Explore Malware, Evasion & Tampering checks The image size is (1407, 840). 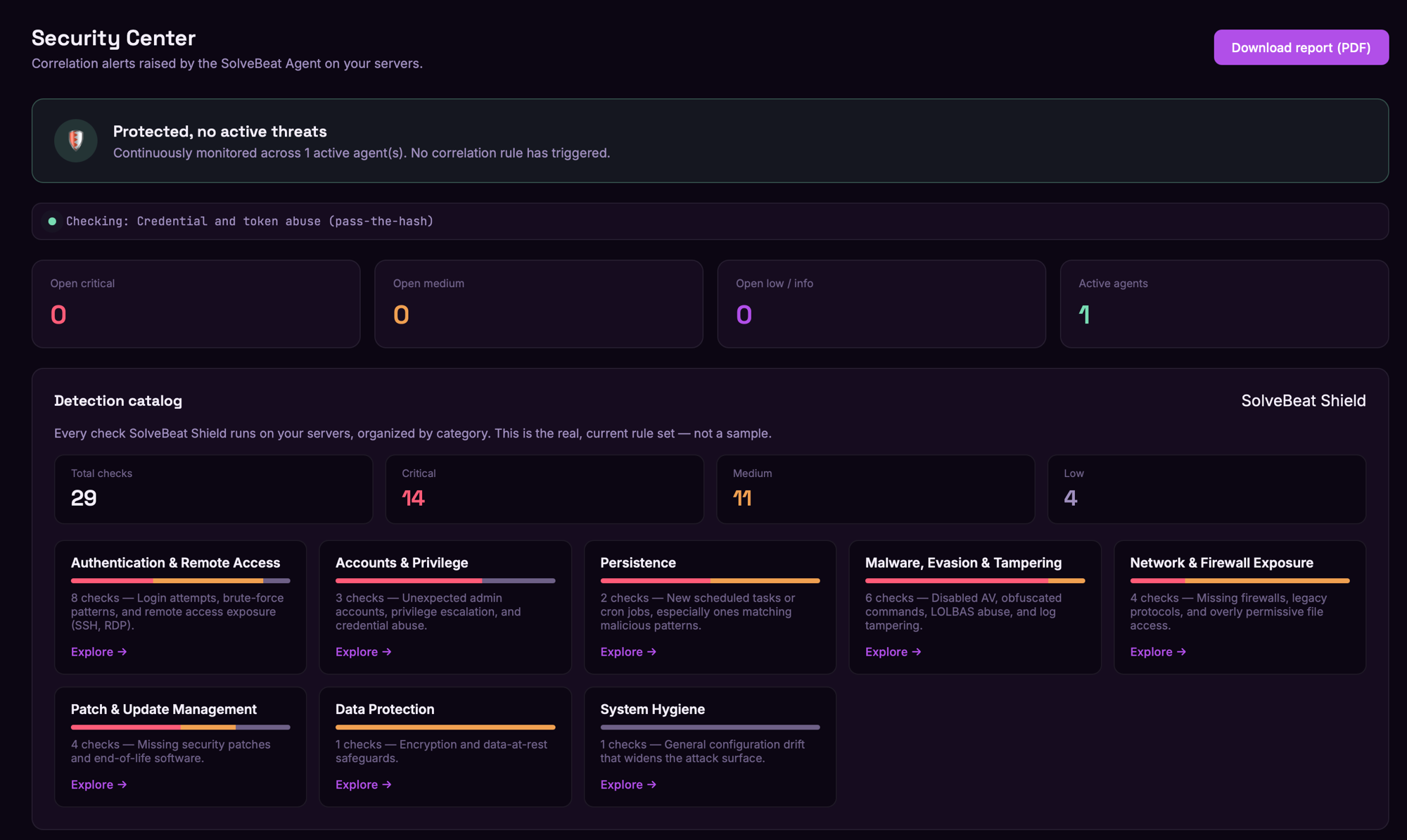pyautogui.click(x=893, y=652)
